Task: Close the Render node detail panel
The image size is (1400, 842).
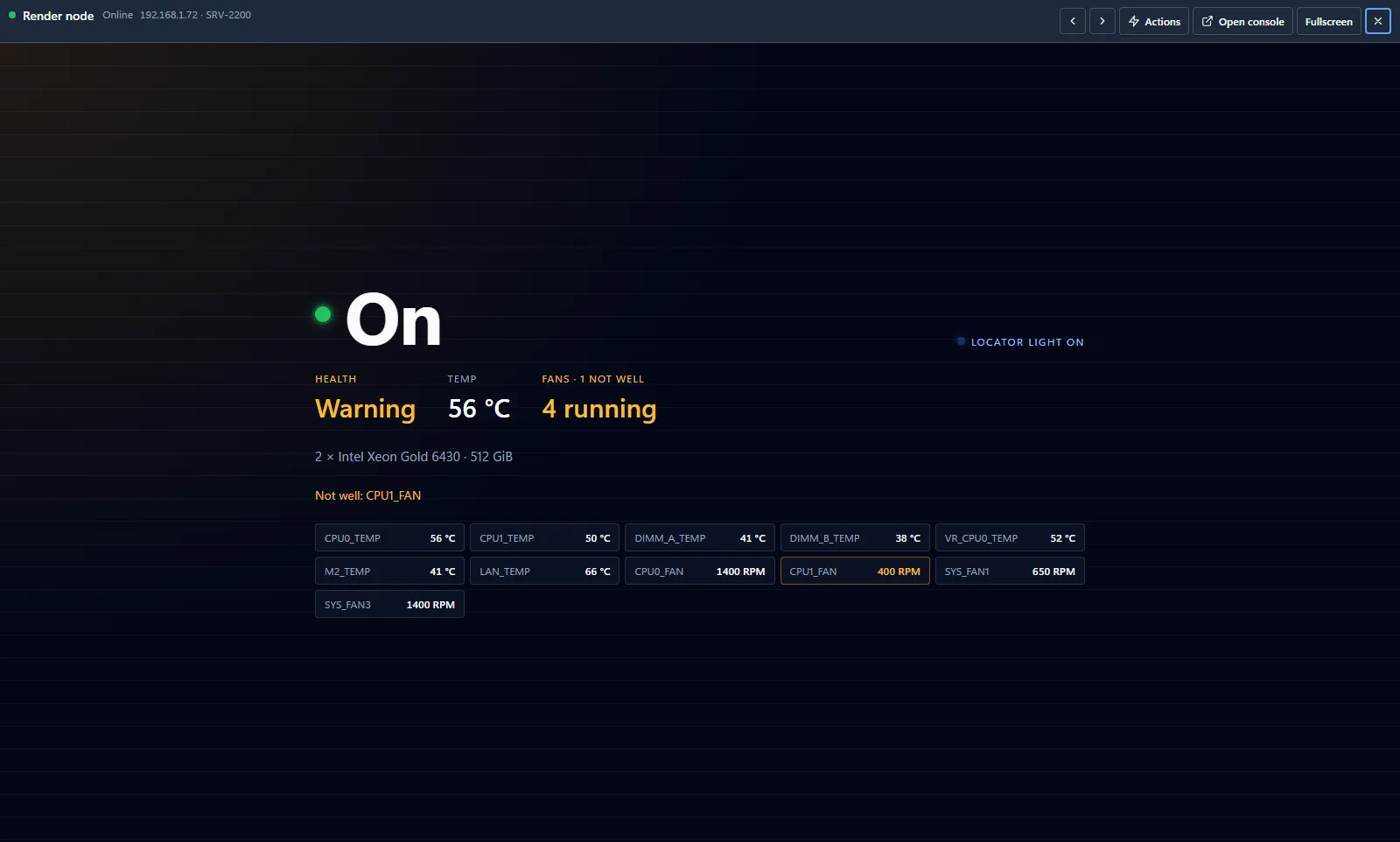Action: (1378, 21)
